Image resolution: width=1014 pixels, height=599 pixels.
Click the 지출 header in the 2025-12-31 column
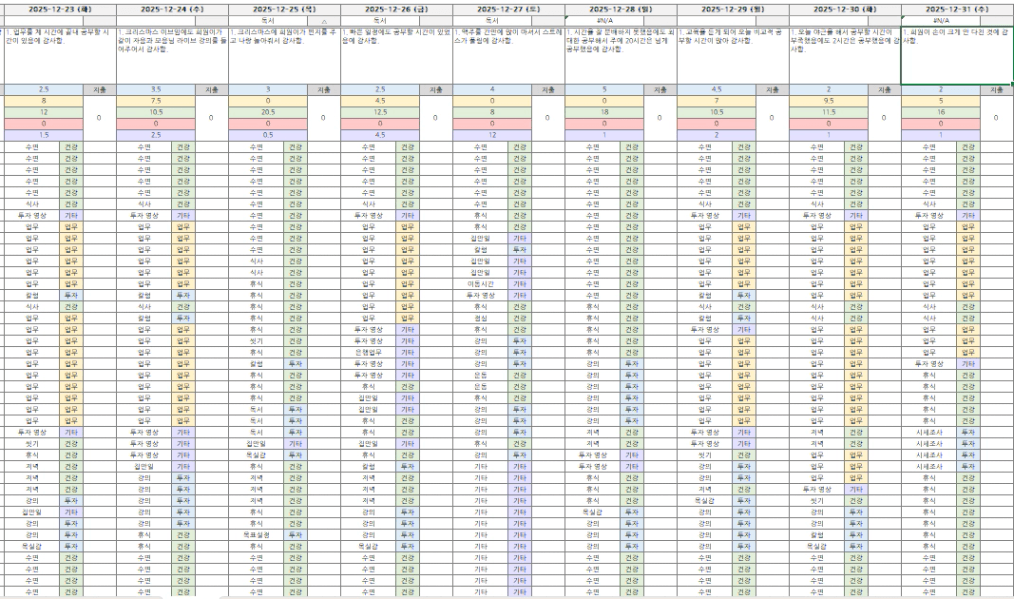997,90
